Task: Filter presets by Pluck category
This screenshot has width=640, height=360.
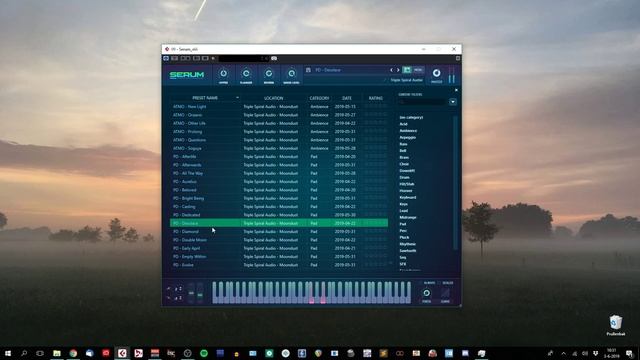Action: pos(404,237)
